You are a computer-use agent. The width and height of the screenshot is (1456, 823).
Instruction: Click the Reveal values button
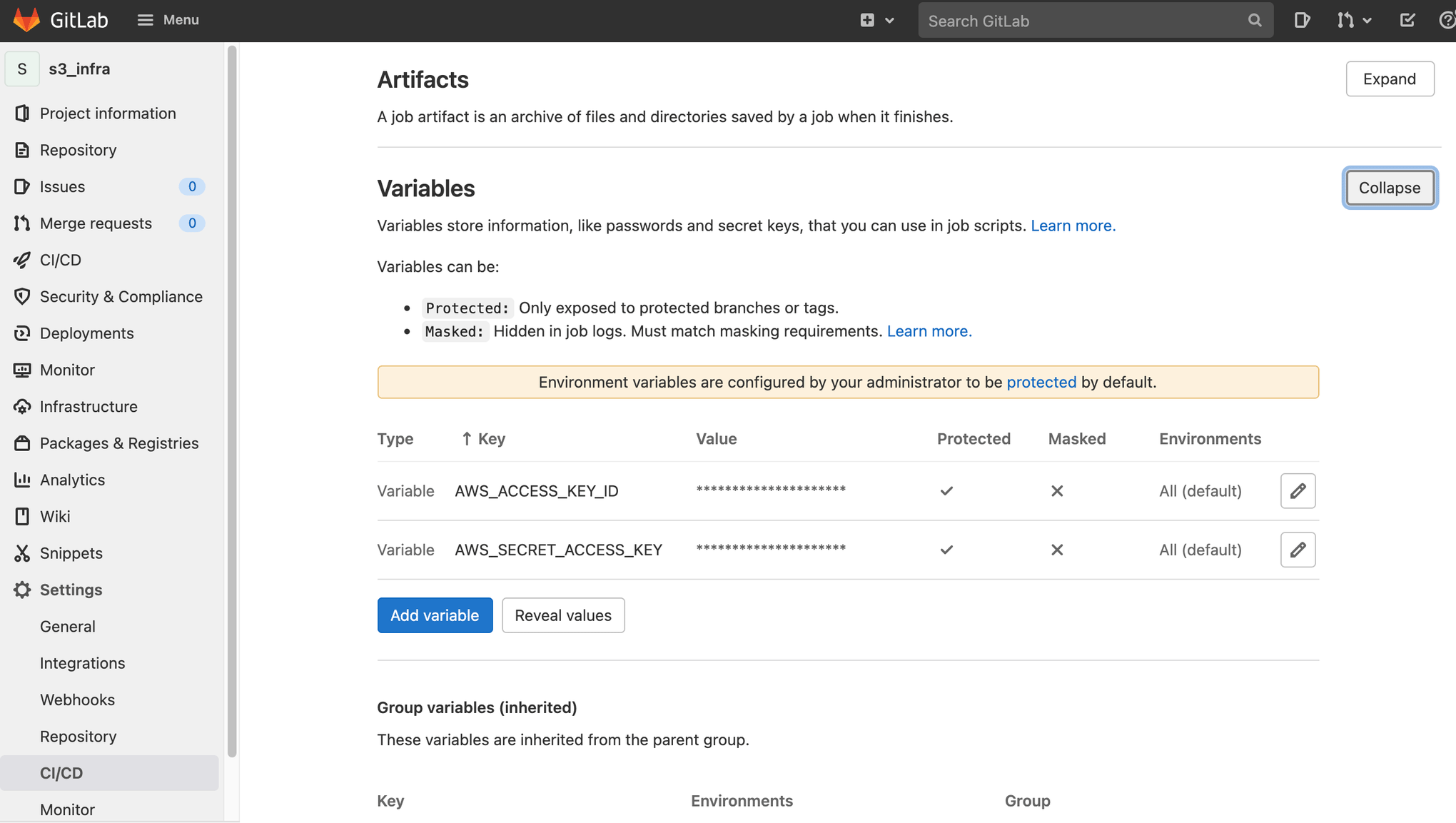563,615
